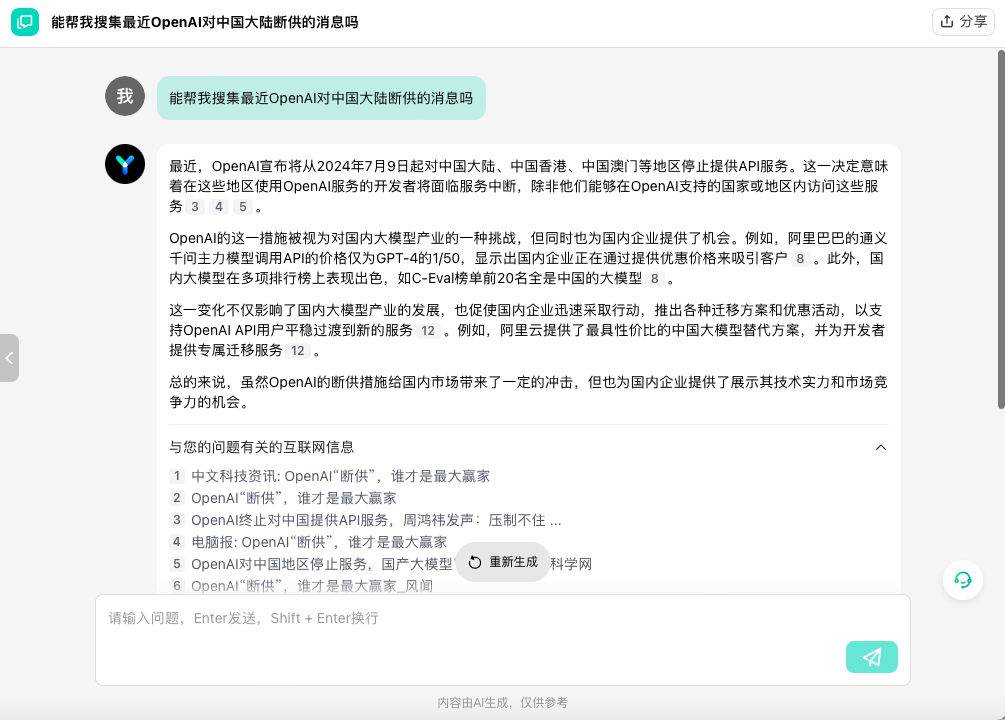The width and height of the screenshot is (1005, 720).
Task: Click the user avatar labeled 我
Action: 125,96
